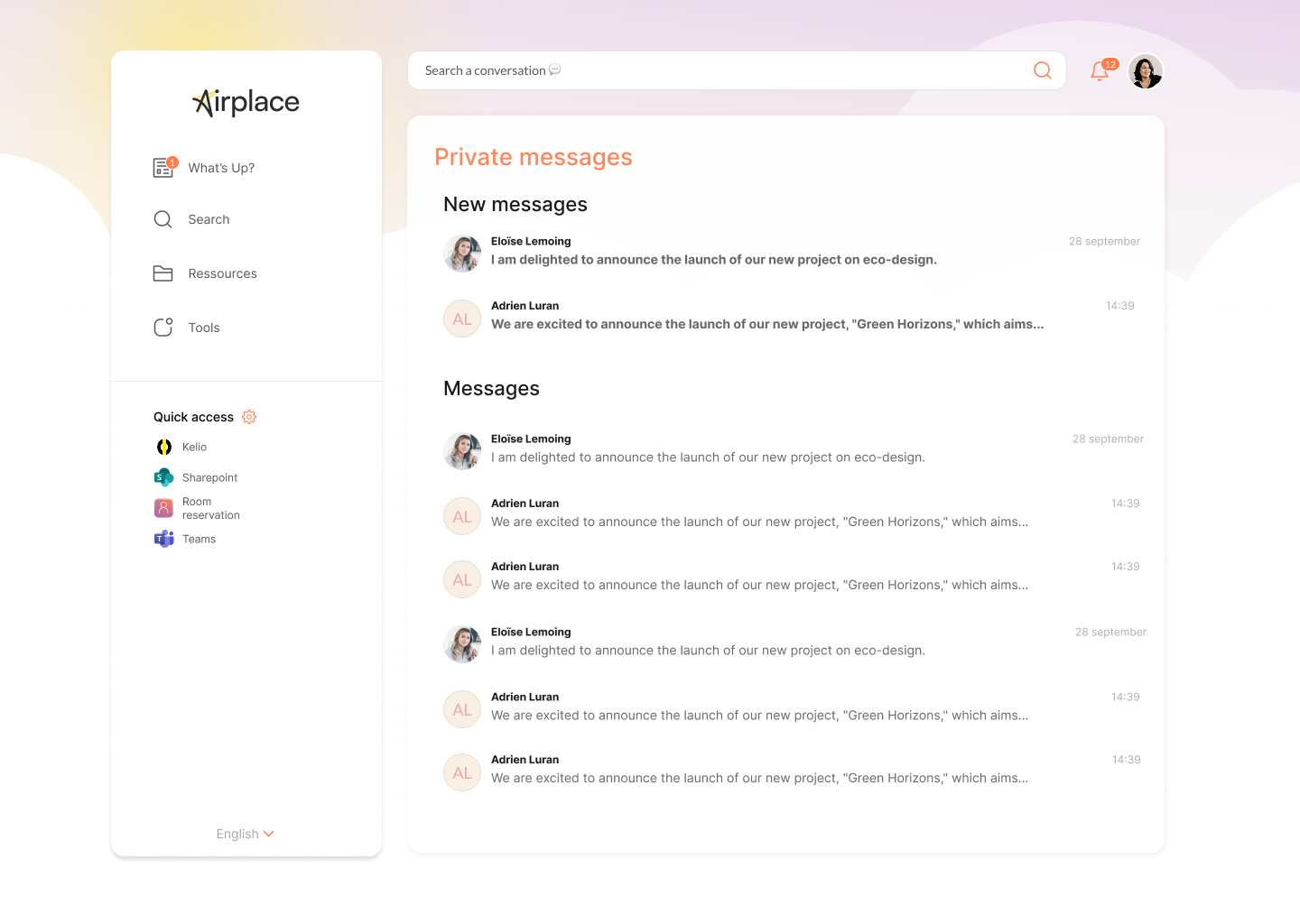Click the Quick access settings gear

[249, 417]
